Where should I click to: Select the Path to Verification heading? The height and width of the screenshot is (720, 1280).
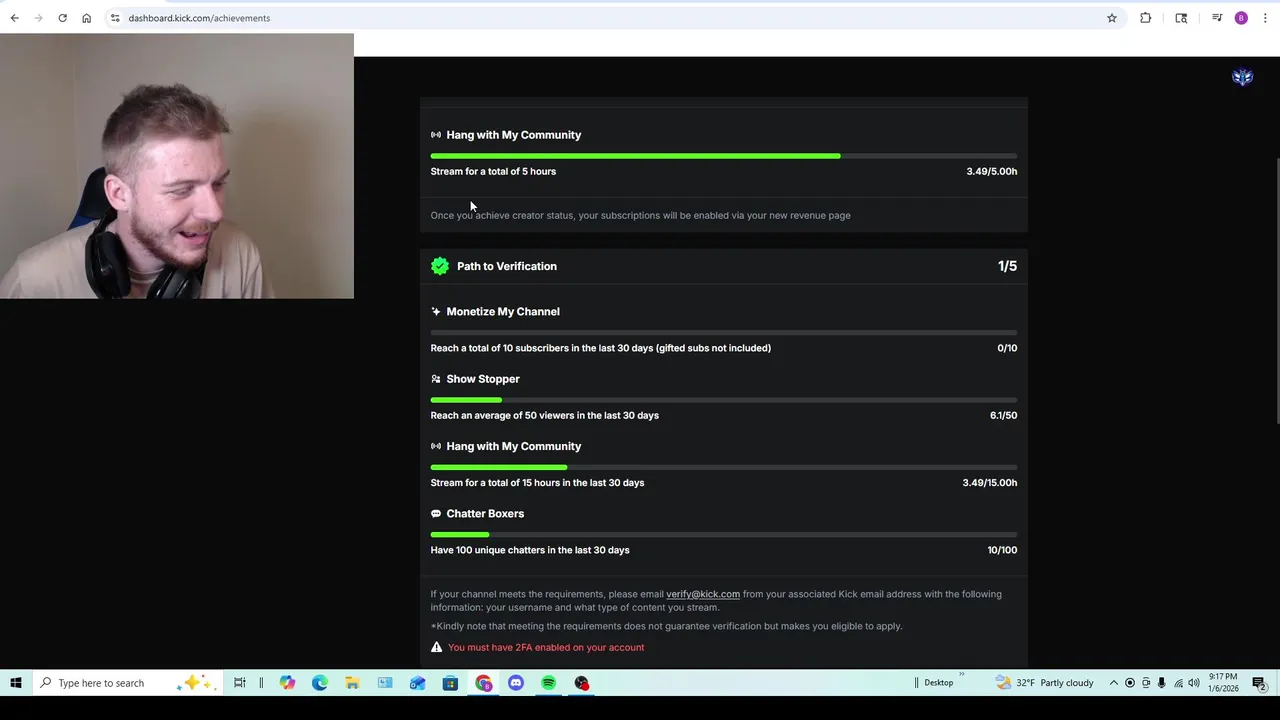(x=507, y=266)
